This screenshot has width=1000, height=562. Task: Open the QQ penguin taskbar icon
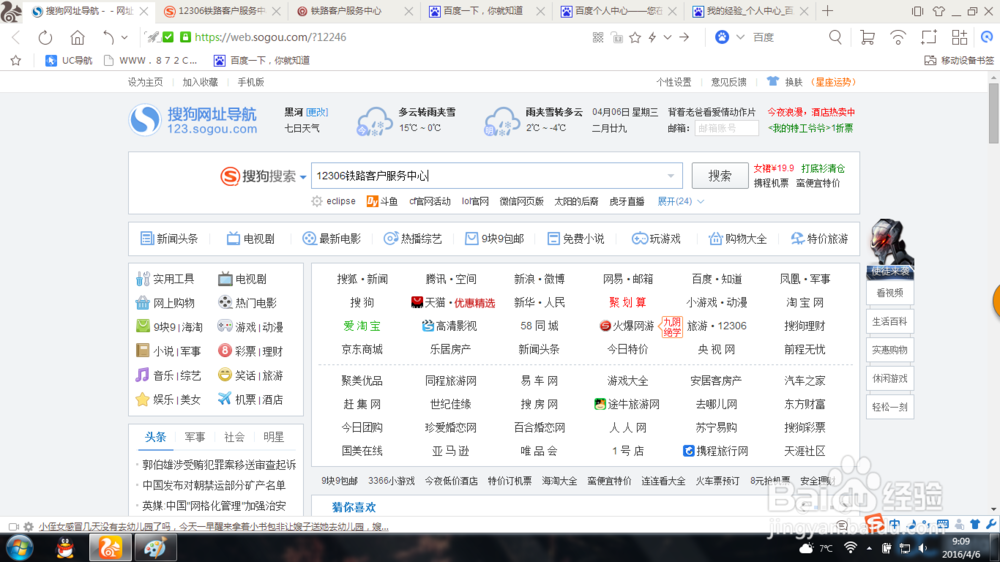[65, 548]
